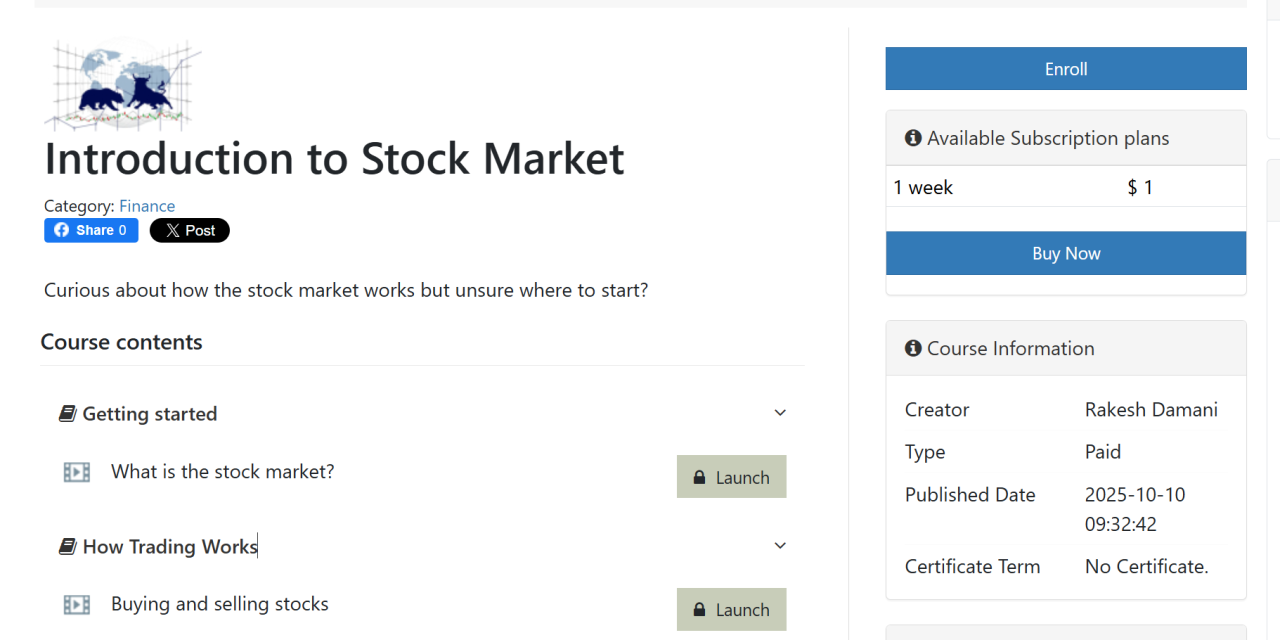Viewport: 1280px width, 640px height.
Task: Click video icon for What is the stock market
Action: coord(77,472)
